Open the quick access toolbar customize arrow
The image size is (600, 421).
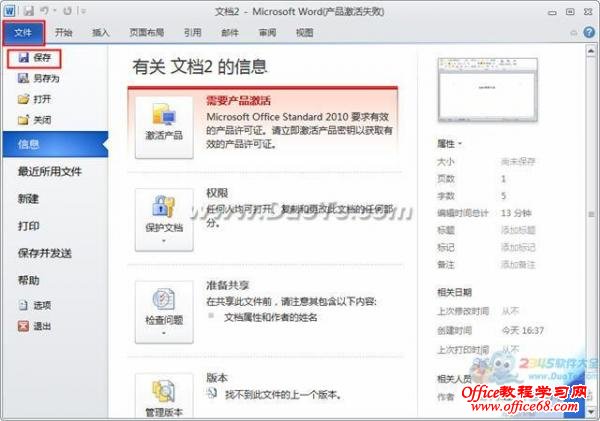point(83,11)
